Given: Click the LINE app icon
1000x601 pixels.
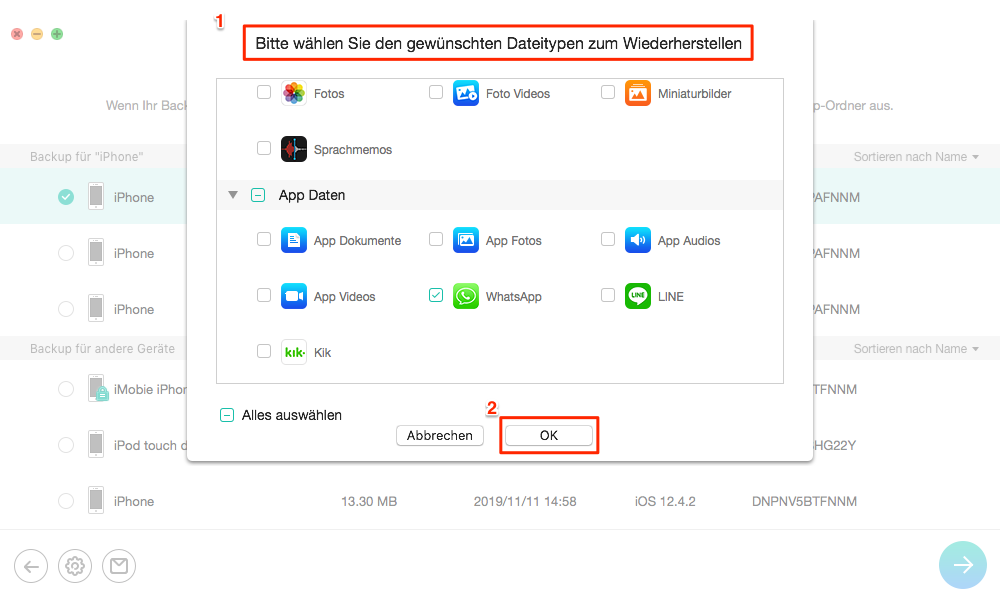Looking at the screenshot, I should [x=637, y=296].
